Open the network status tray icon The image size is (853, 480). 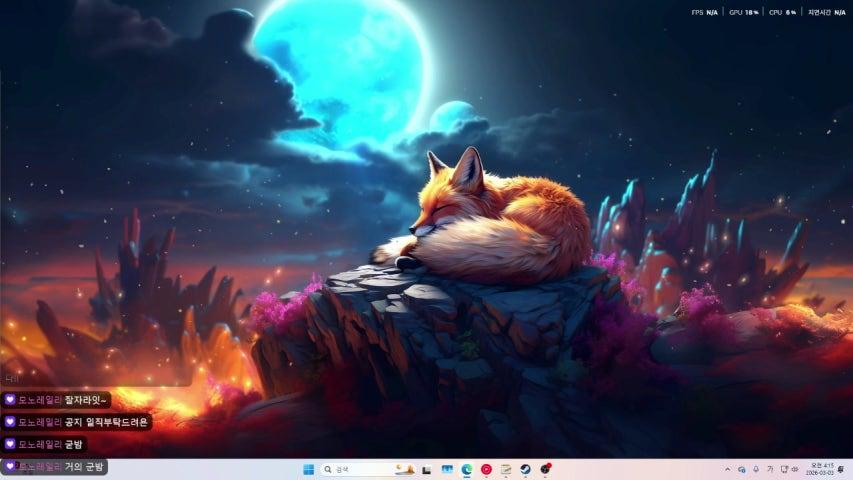point(784,469)
